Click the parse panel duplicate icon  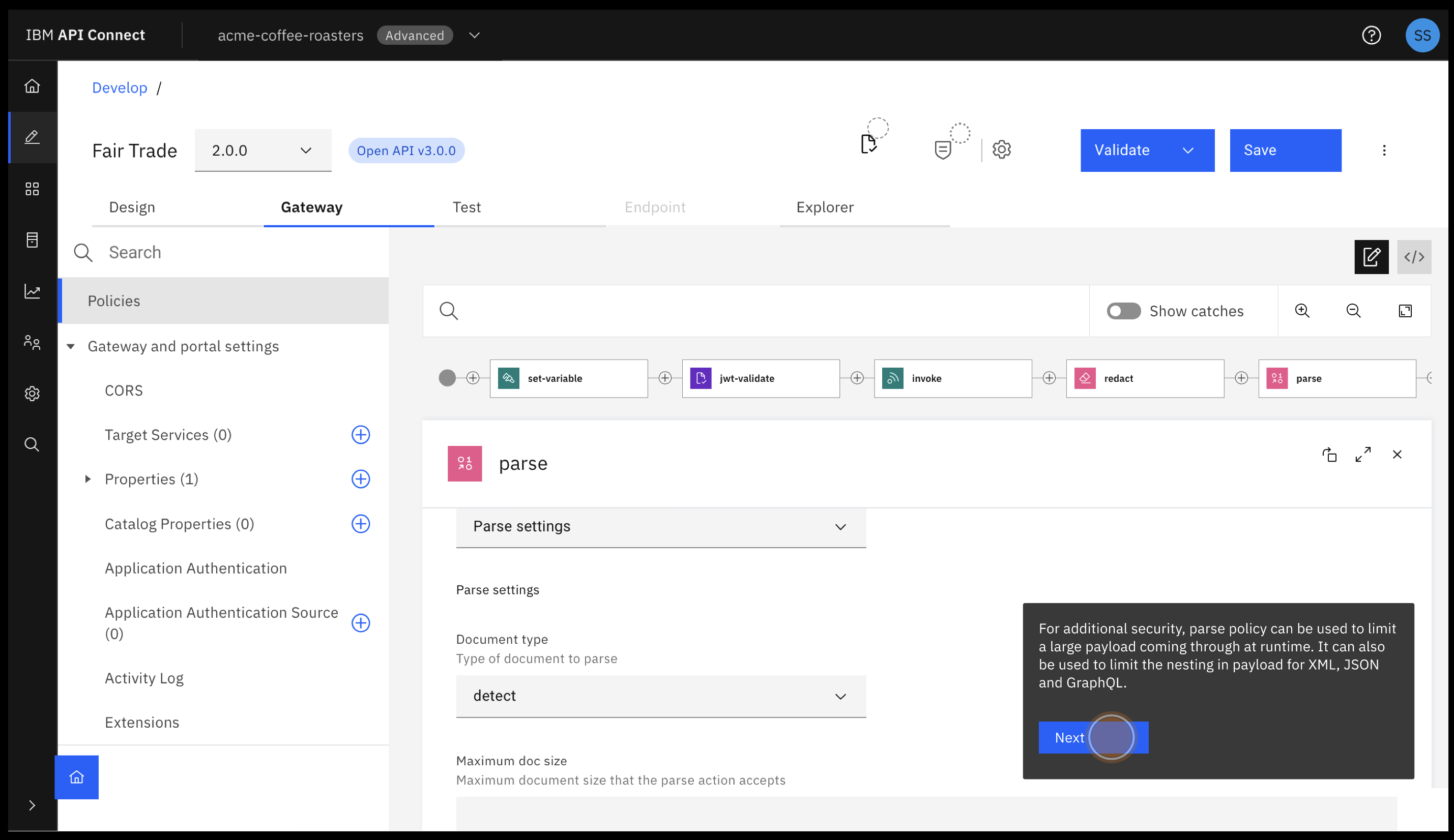(1329, 455)
